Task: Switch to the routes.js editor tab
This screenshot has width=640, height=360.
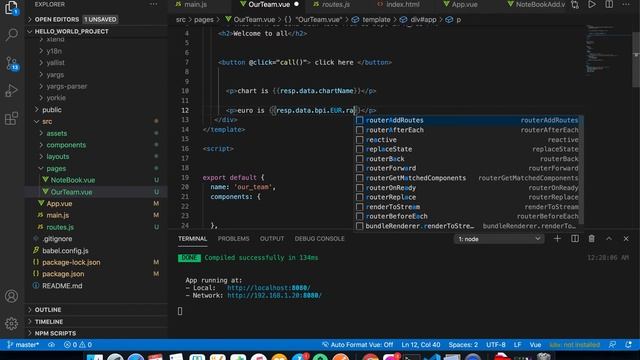Action: point(336,4)
